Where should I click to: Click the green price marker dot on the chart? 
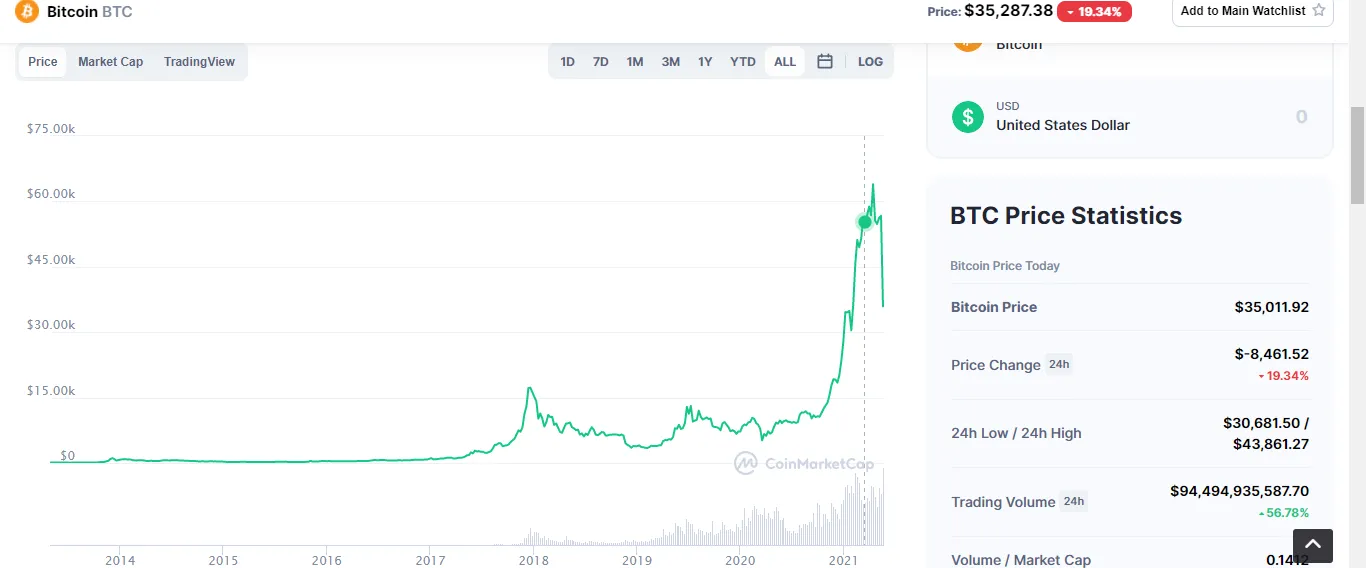(864, 221)
